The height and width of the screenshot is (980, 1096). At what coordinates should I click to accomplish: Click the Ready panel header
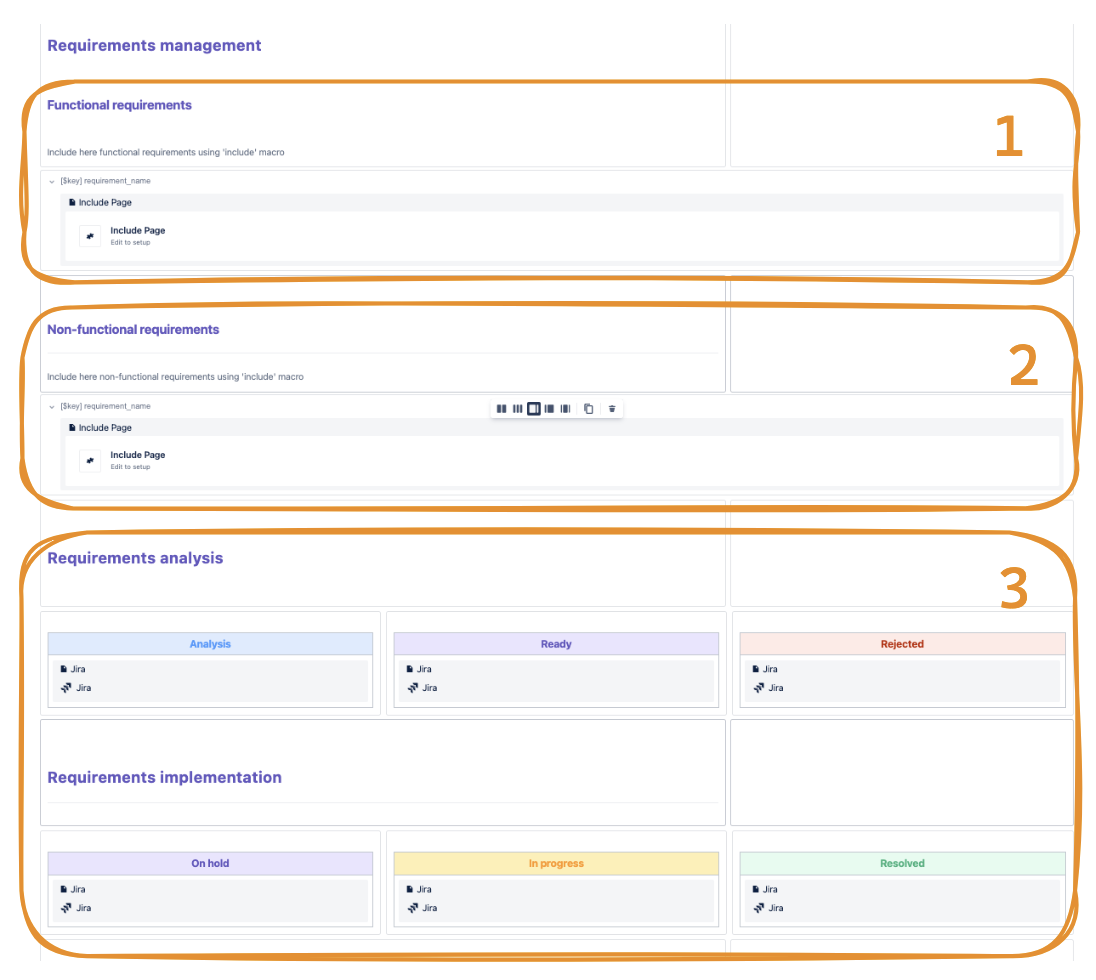(x=556, y=644)
